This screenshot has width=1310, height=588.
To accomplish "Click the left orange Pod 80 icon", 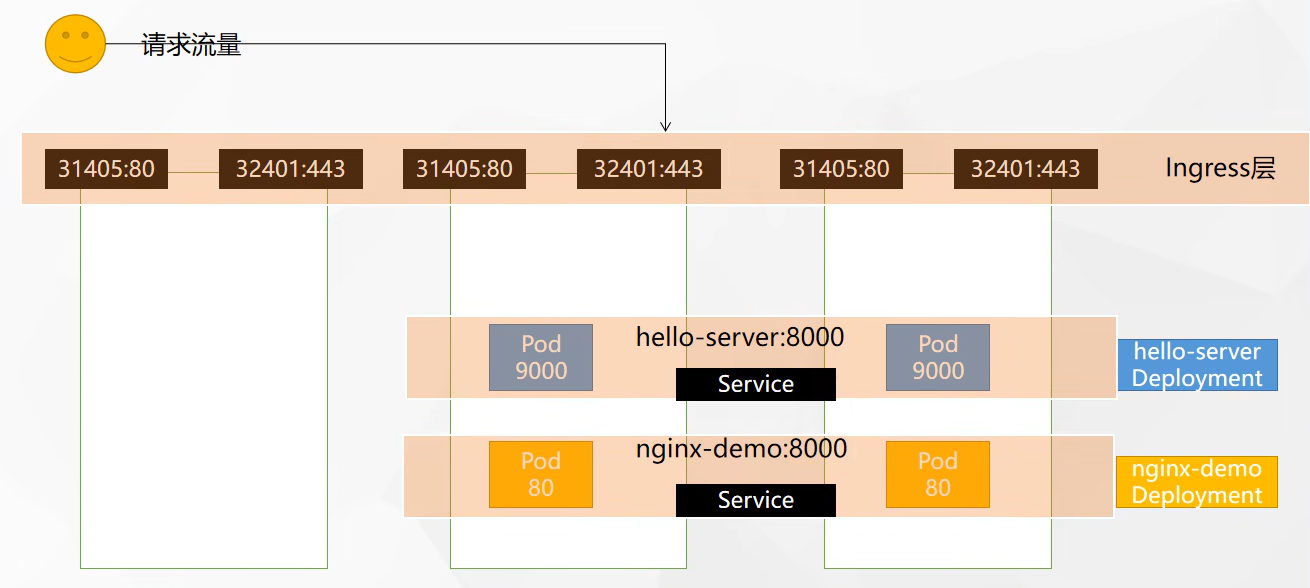I will [540, 474].
